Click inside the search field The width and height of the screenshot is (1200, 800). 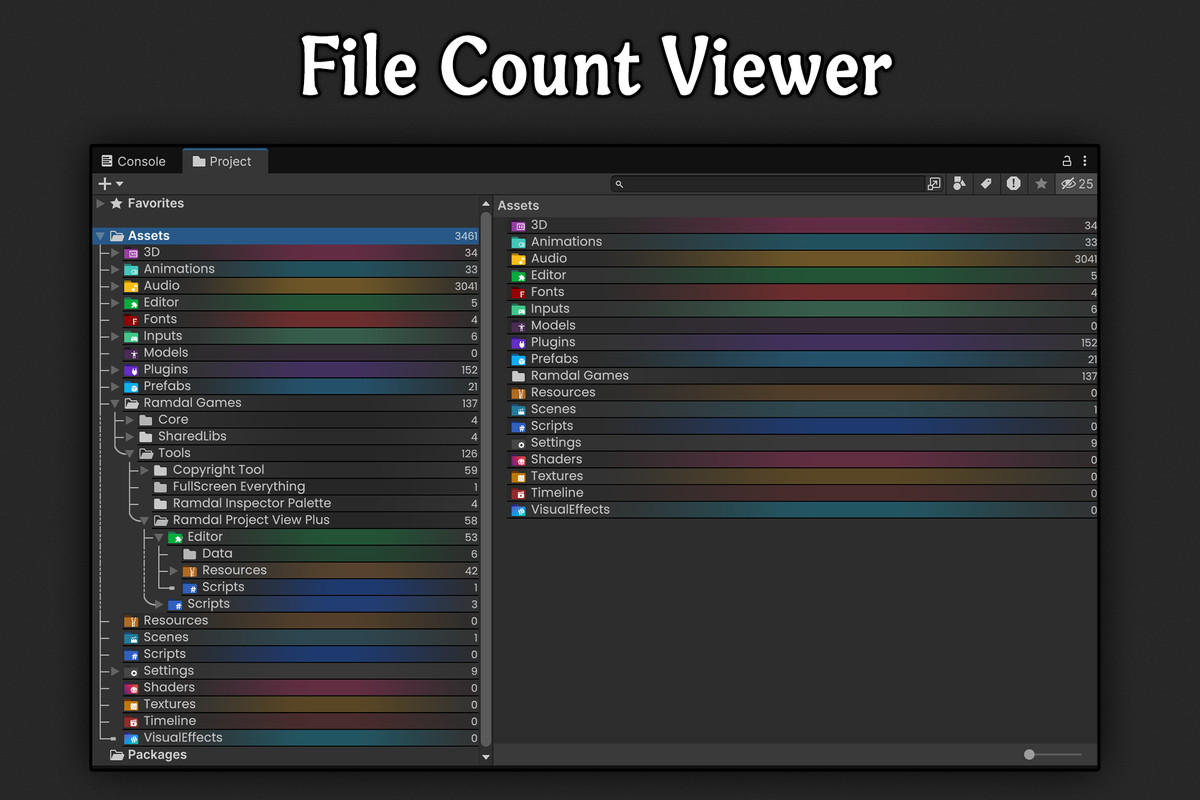click(770, 184)
